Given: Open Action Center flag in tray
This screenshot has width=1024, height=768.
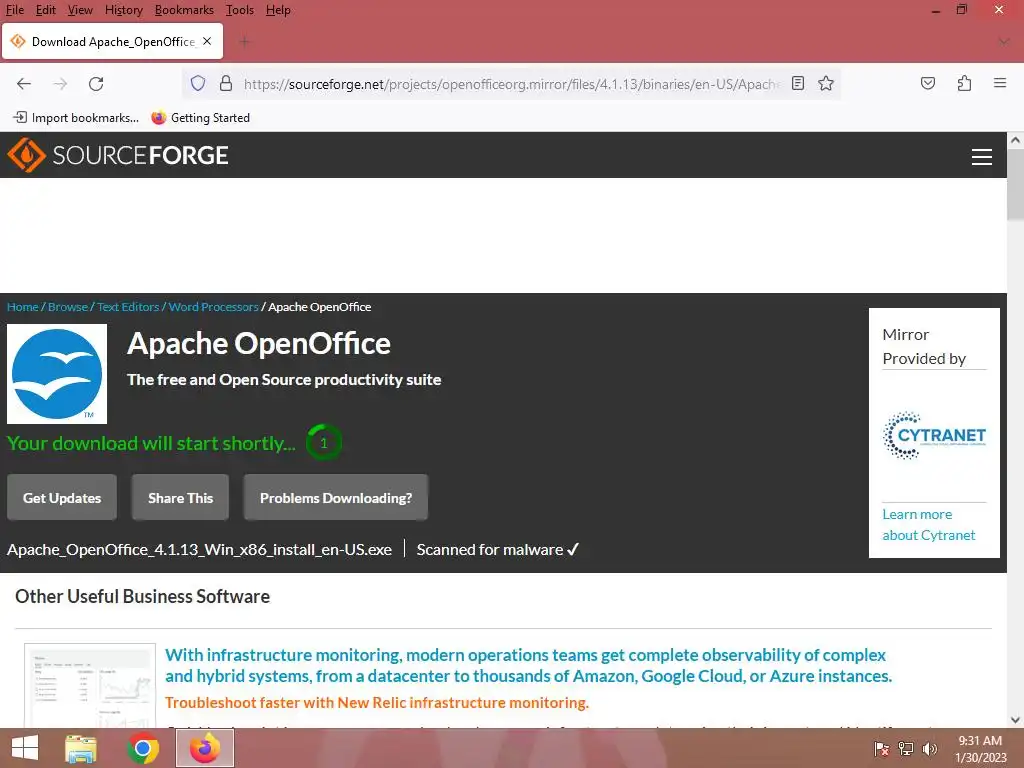Looking at the screenshot, I should coord(882,749).
